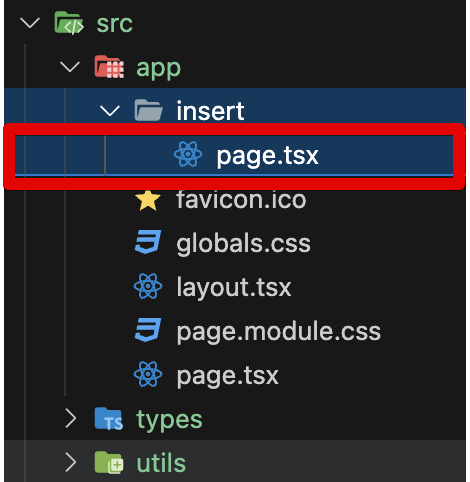The image size is (470, 482).
Task: Click the blue TS types folder icon
Action: [x=109, y=419]
